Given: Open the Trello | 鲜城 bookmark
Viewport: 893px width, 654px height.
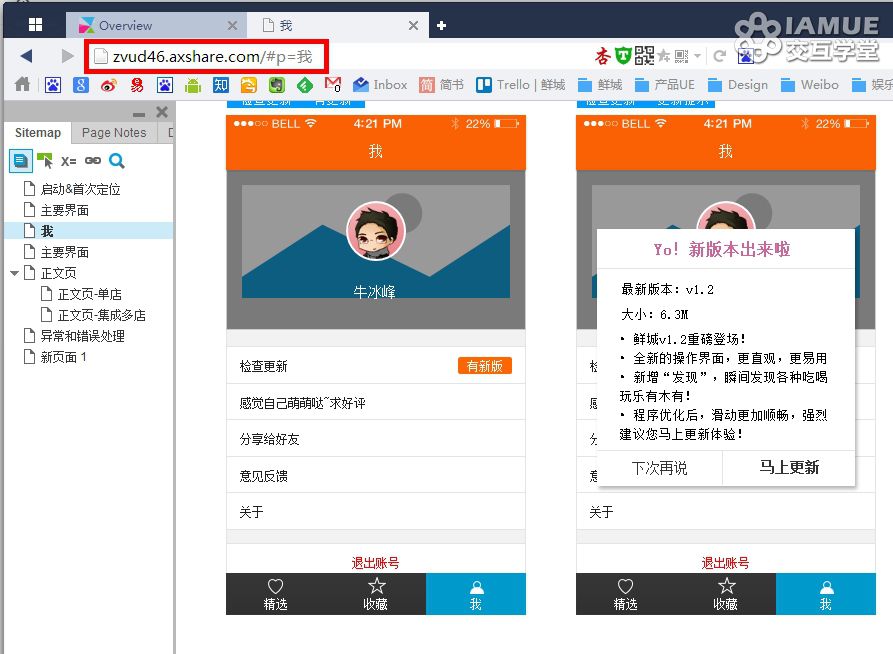Looking at the screenshot, I should [x=521, y=85].
